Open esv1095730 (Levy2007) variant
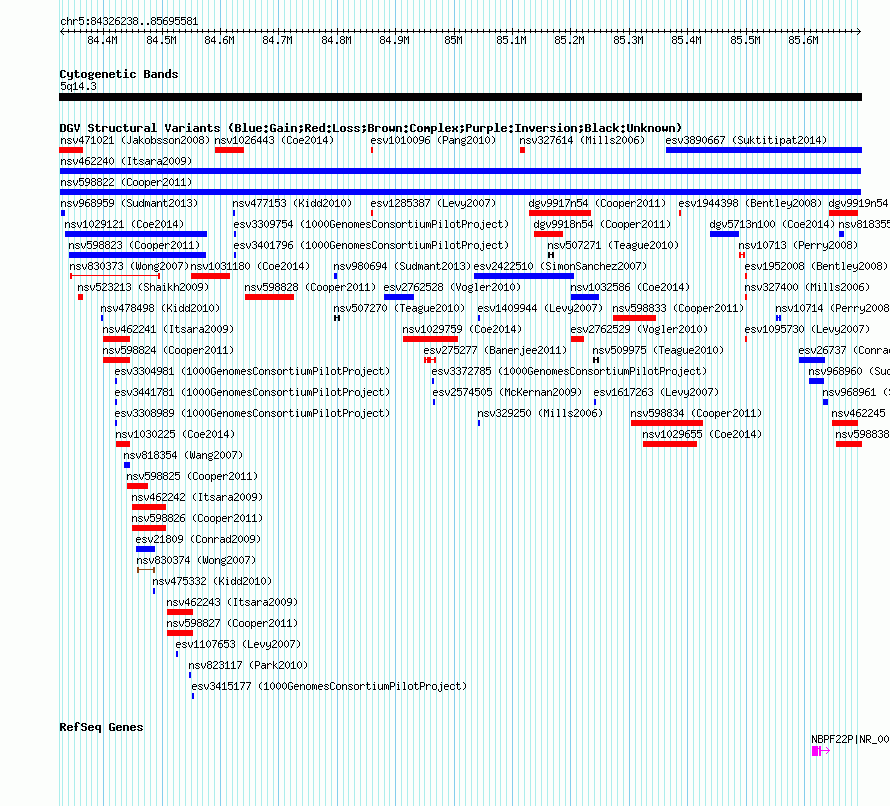This screenshot has height=806, width=890. (807, 329)
